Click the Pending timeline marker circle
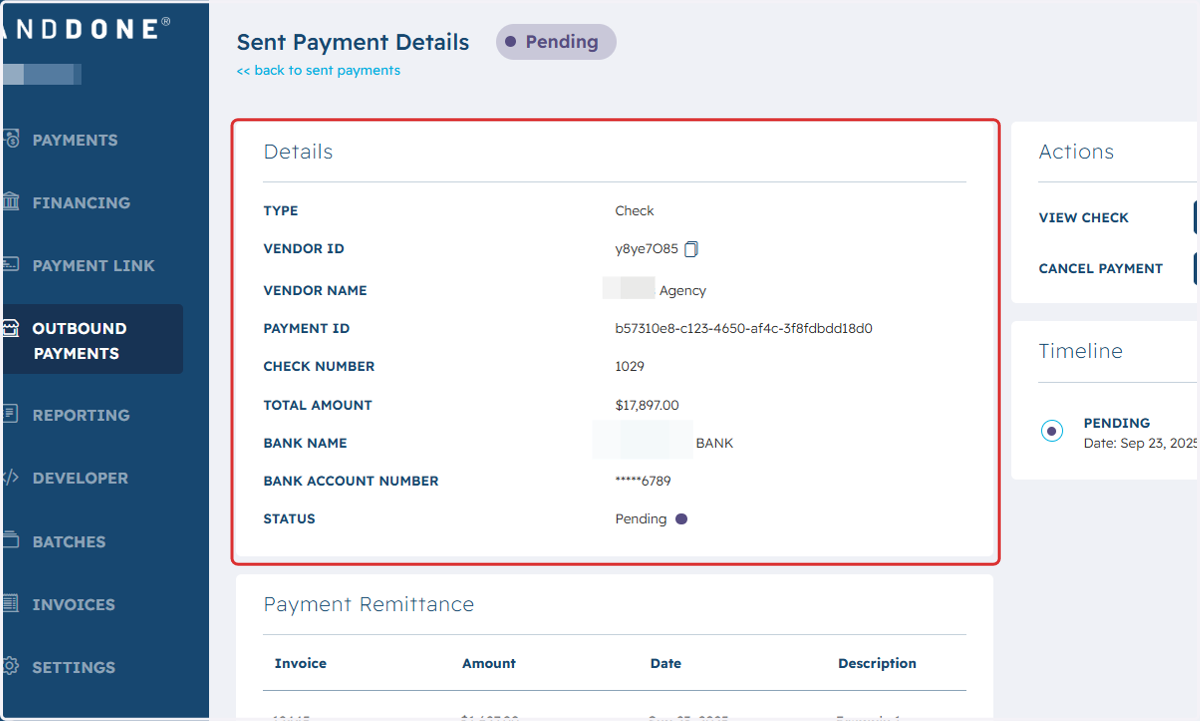The image size is (1200, 721). click(1052, 431)
